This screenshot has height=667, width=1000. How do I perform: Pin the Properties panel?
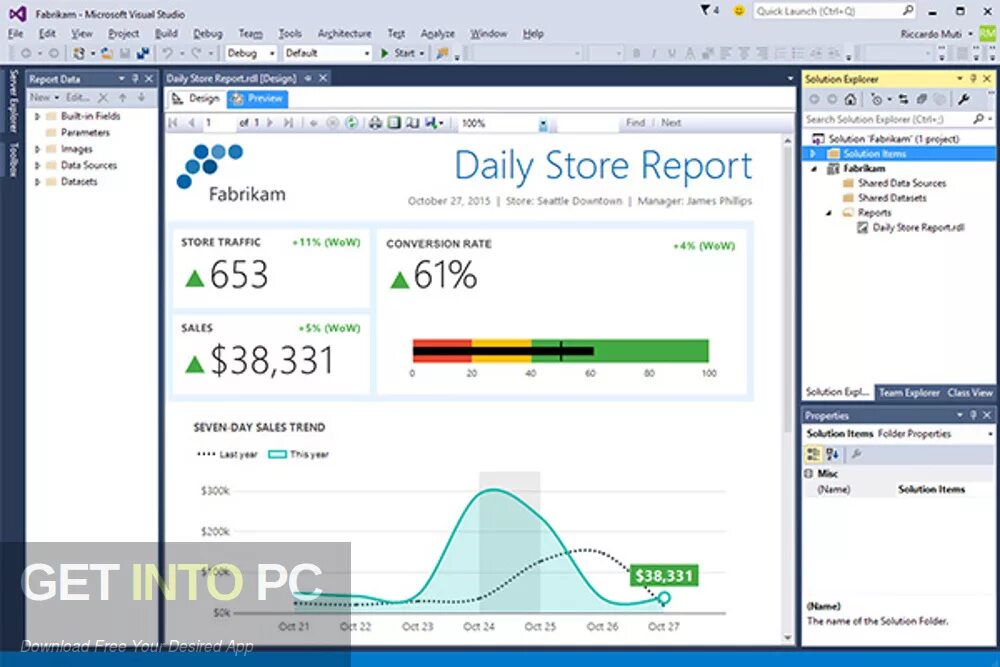[973, 415]
